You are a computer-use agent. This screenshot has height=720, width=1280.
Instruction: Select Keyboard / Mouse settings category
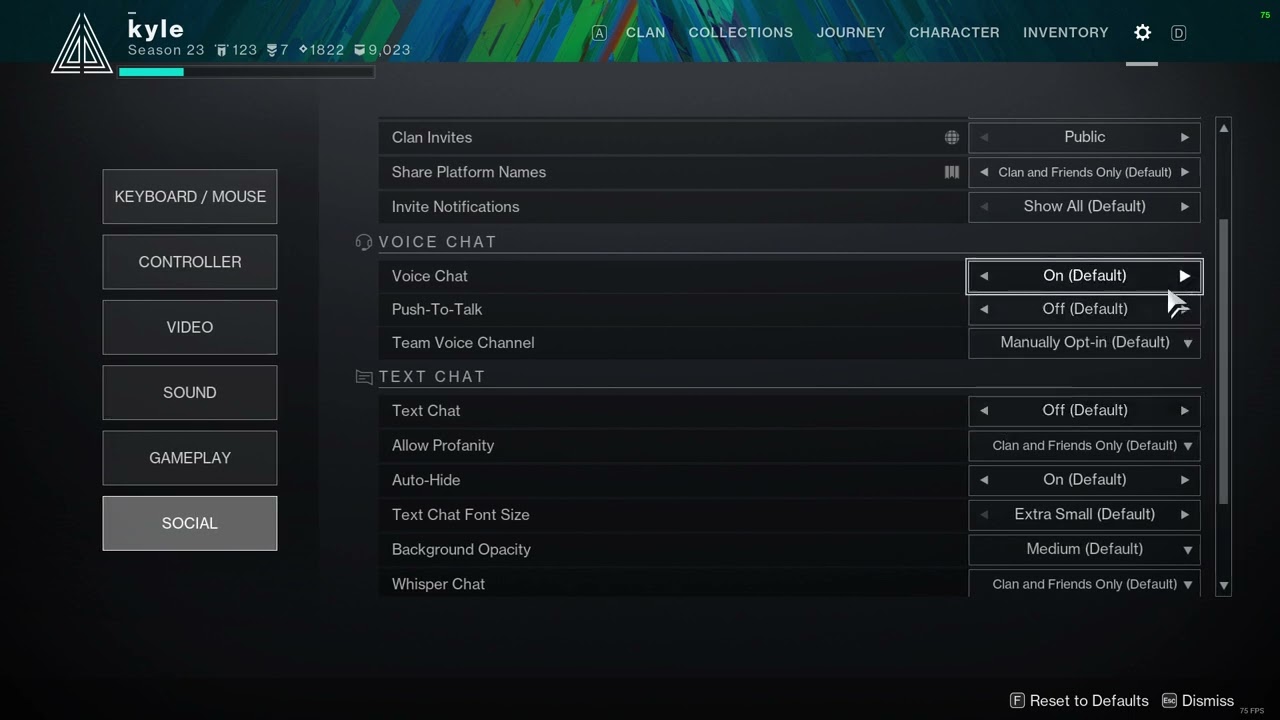click(x=190, y=197)
